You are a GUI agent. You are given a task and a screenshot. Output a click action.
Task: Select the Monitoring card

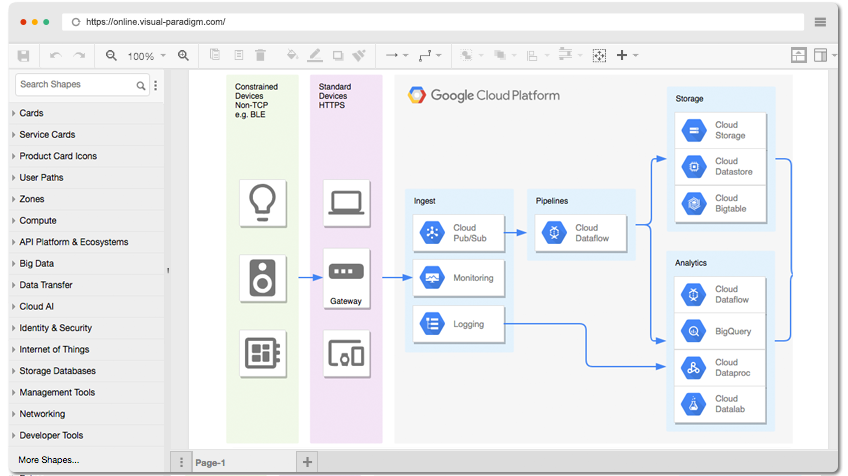459,278
